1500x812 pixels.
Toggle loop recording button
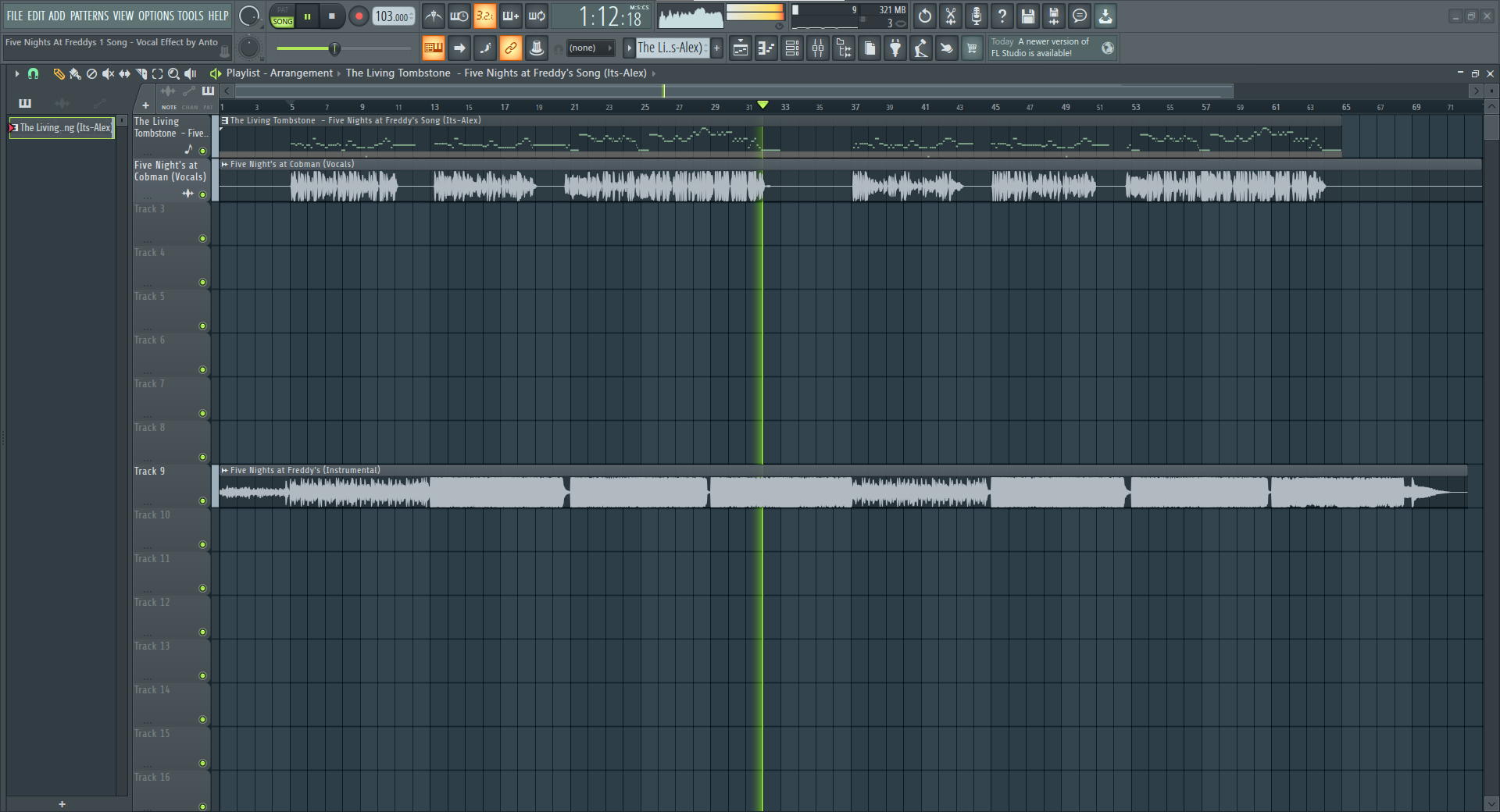(x=536, y=16)
